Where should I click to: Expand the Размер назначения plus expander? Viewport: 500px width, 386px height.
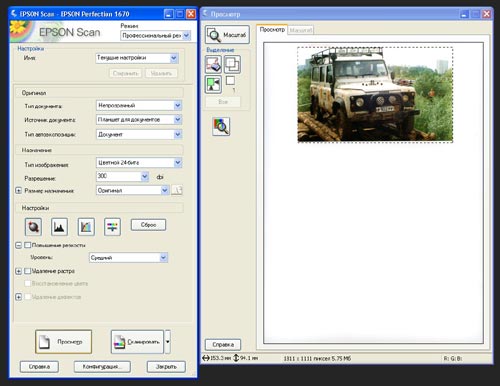[19, 190]
